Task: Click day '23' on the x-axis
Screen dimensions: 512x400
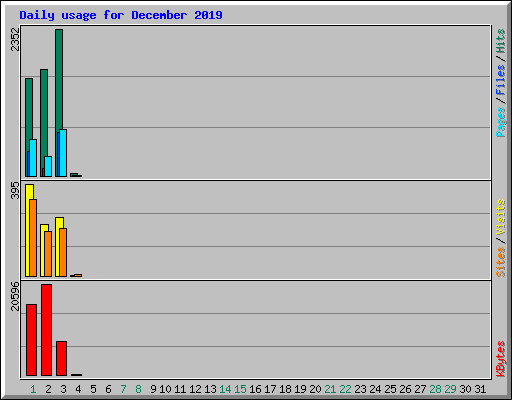Action: tap(360, 389)
